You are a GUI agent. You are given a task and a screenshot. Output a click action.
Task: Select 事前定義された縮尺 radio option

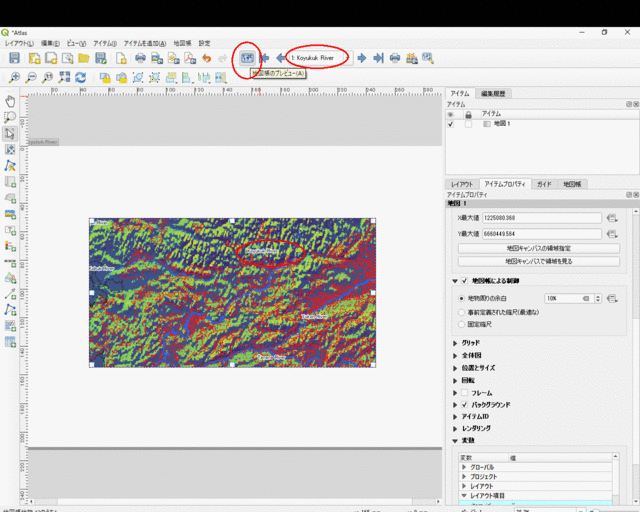point(462,312)
